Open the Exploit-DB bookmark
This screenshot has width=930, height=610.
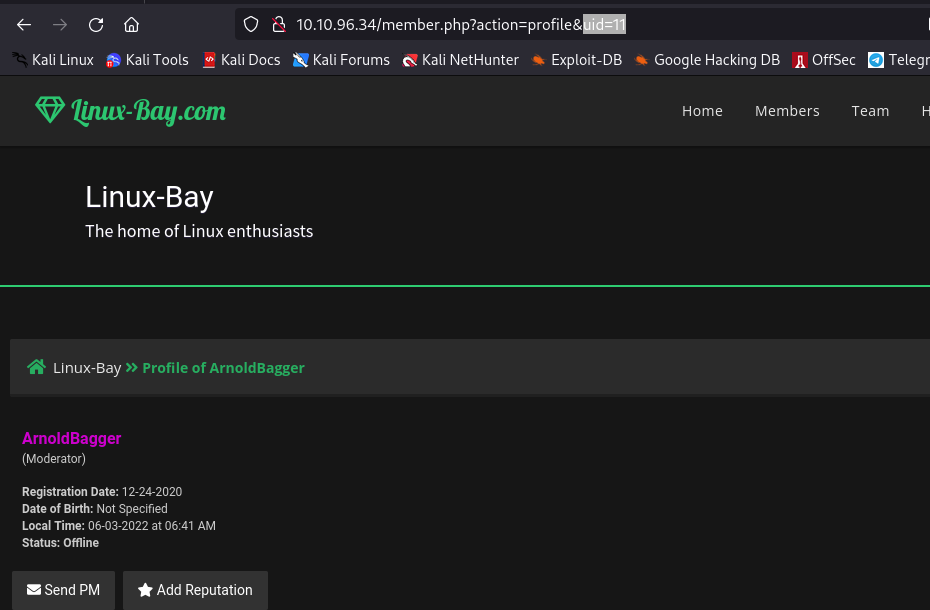(x=577, y=60)
